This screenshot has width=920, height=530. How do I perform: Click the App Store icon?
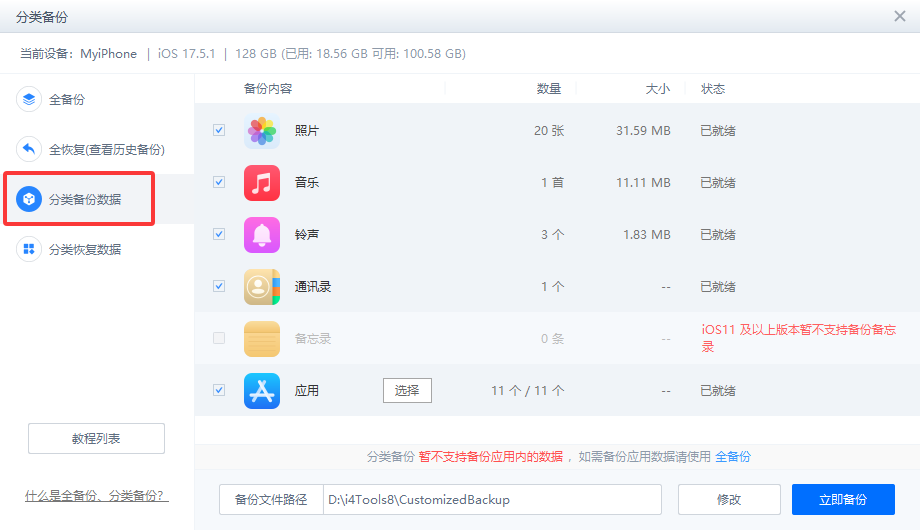coord(262,391)
